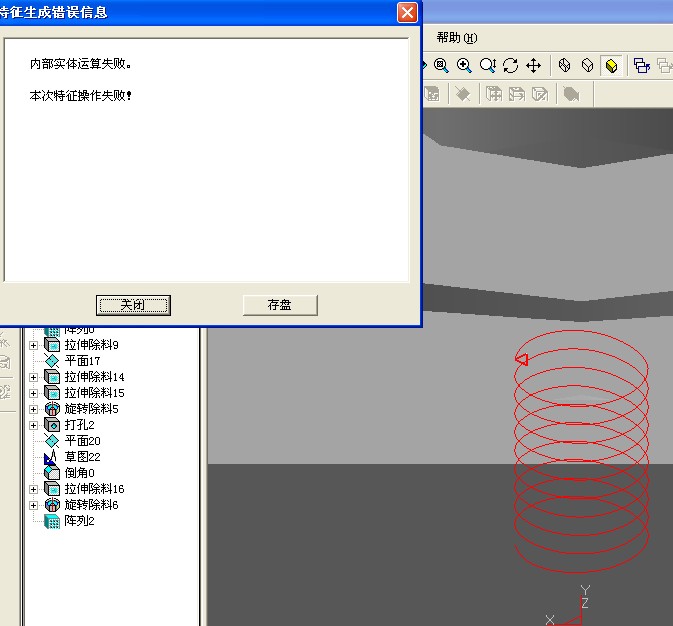Click the 关闭 button in error dialog
Image resolution: width=673 pixels, height=626 pixels.
tap(133, 305)
